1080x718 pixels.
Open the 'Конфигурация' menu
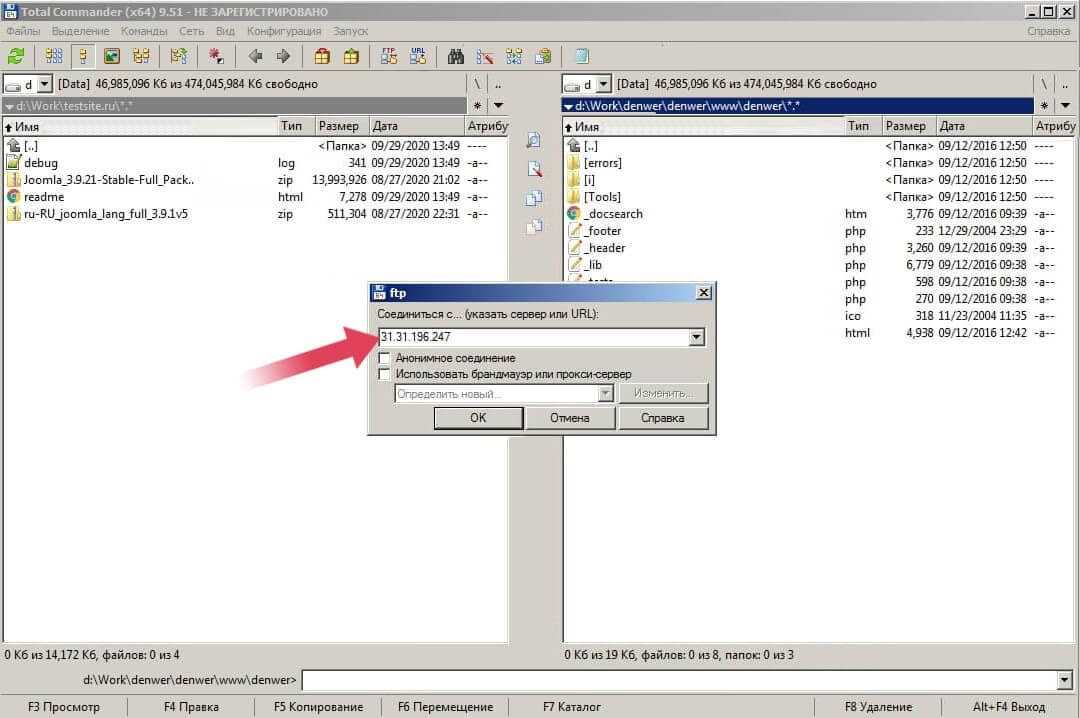[x=284, y=31]
